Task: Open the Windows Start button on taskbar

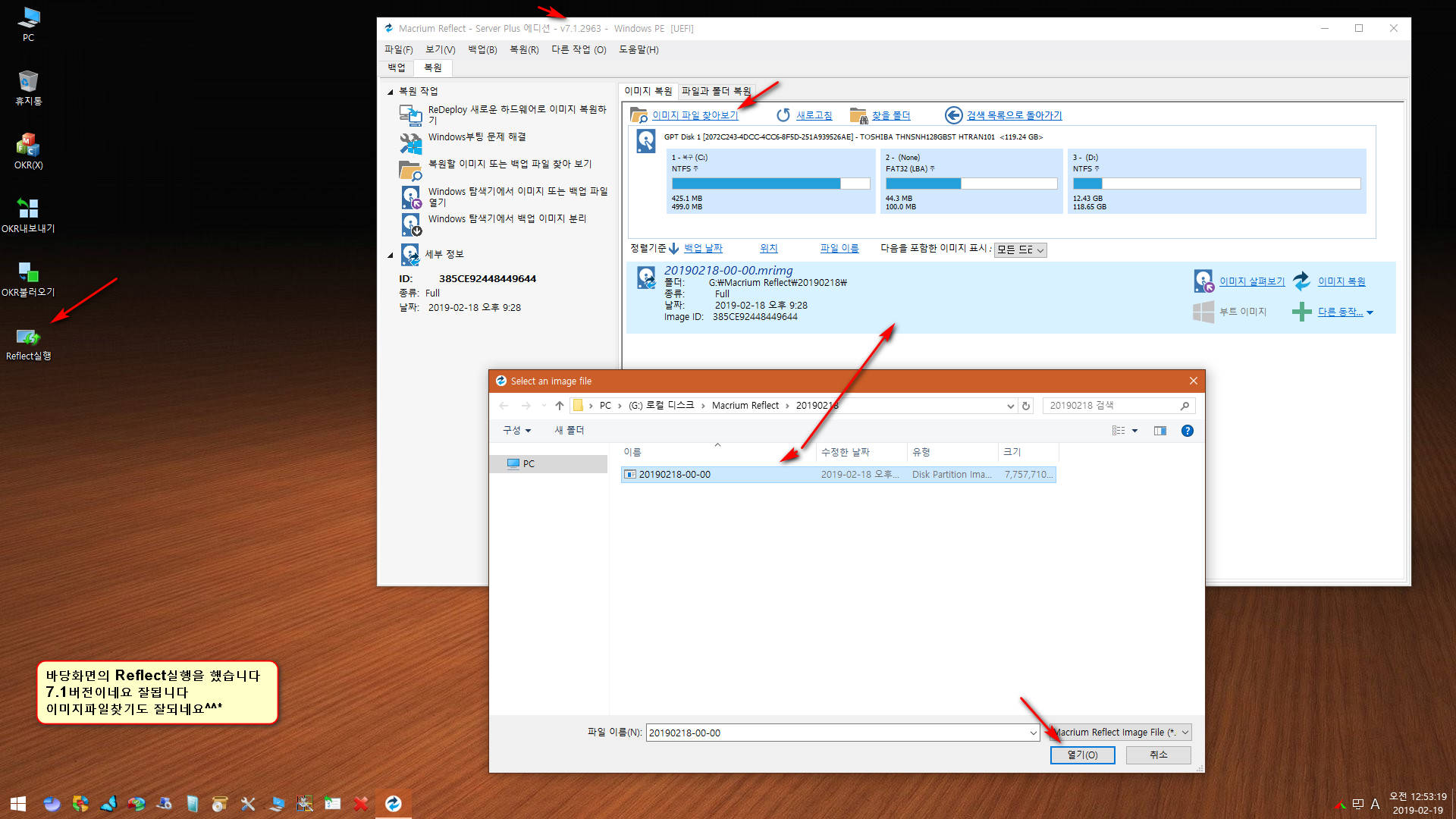Action: point(18,804)
